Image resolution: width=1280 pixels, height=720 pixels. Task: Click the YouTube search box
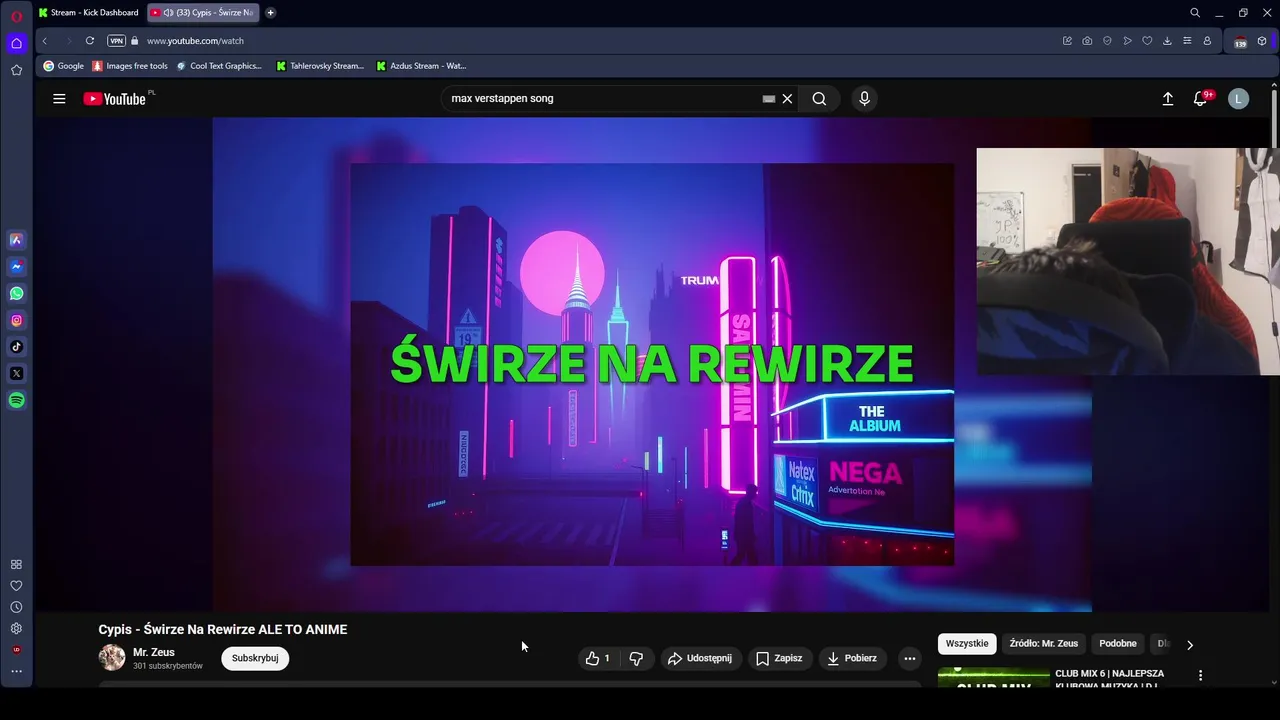[600, 99]
